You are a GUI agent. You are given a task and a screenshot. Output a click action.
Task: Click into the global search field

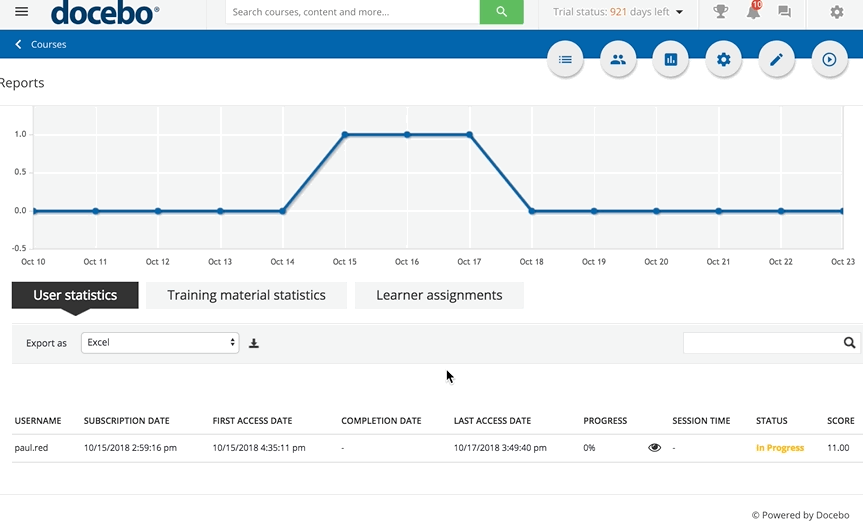coord(353,12)
